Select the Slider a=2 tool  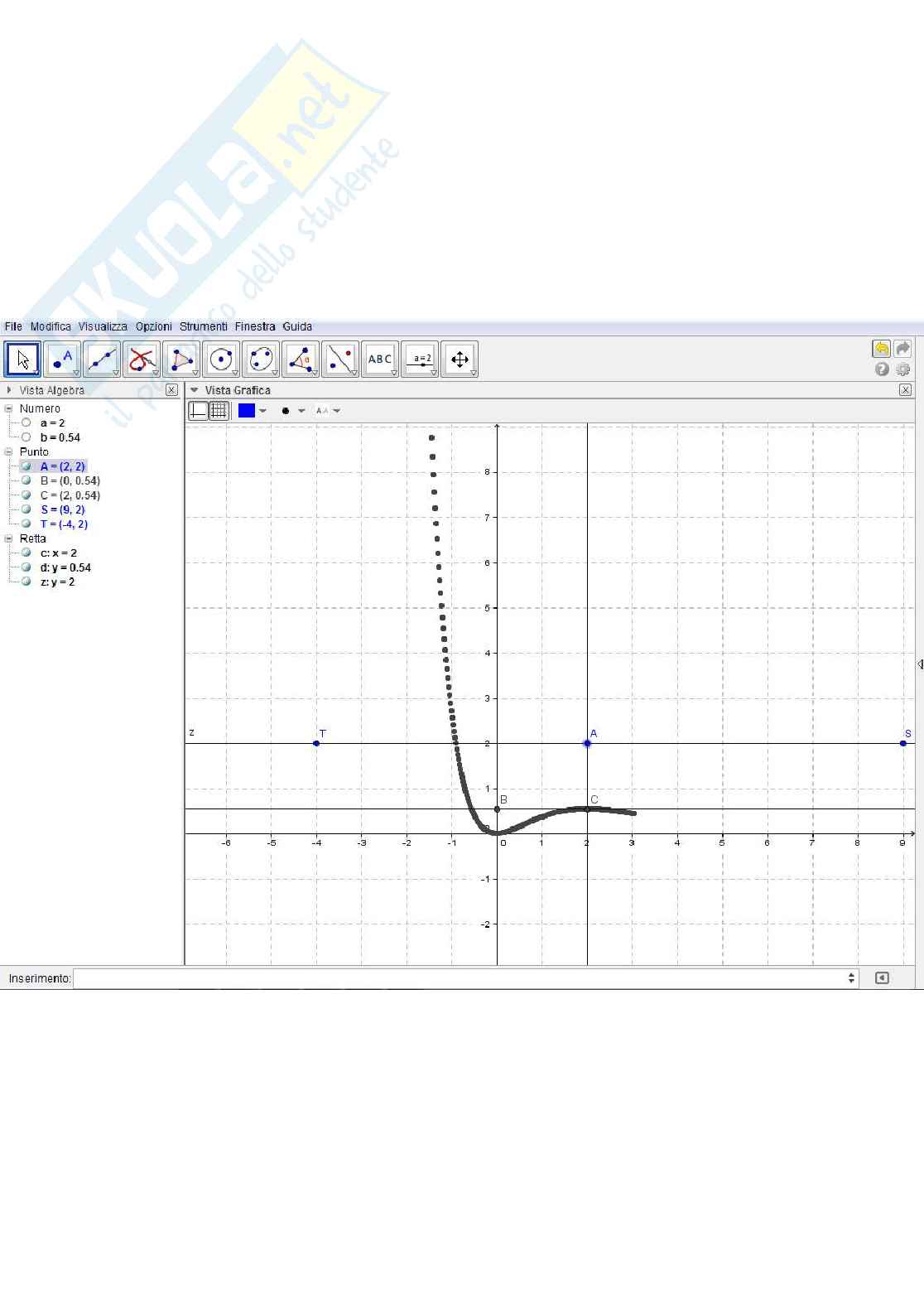(421, 360)
